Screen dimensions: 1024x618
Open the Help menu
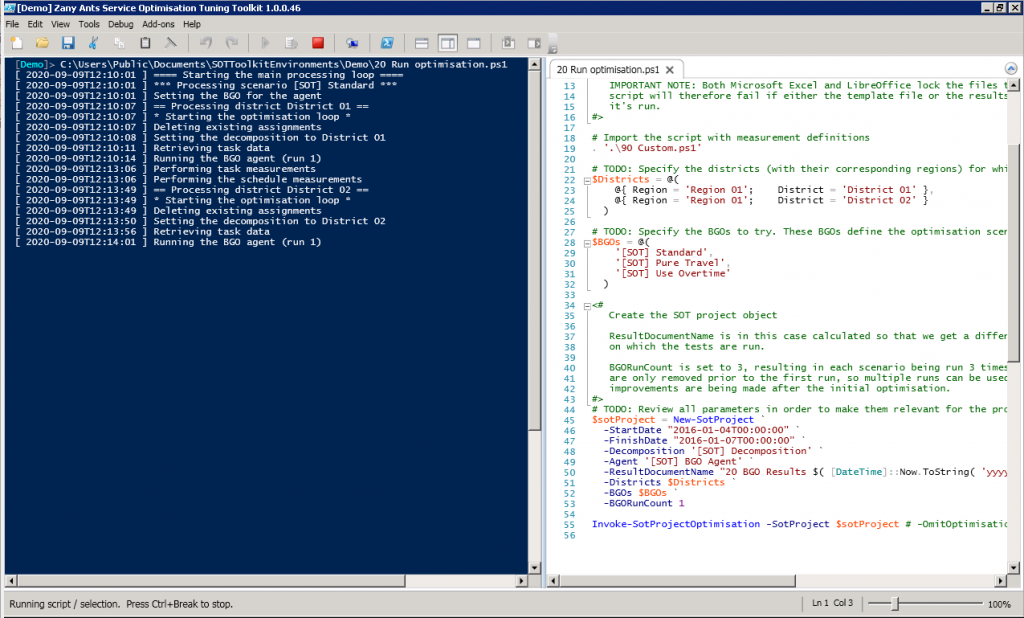(192, 24)
